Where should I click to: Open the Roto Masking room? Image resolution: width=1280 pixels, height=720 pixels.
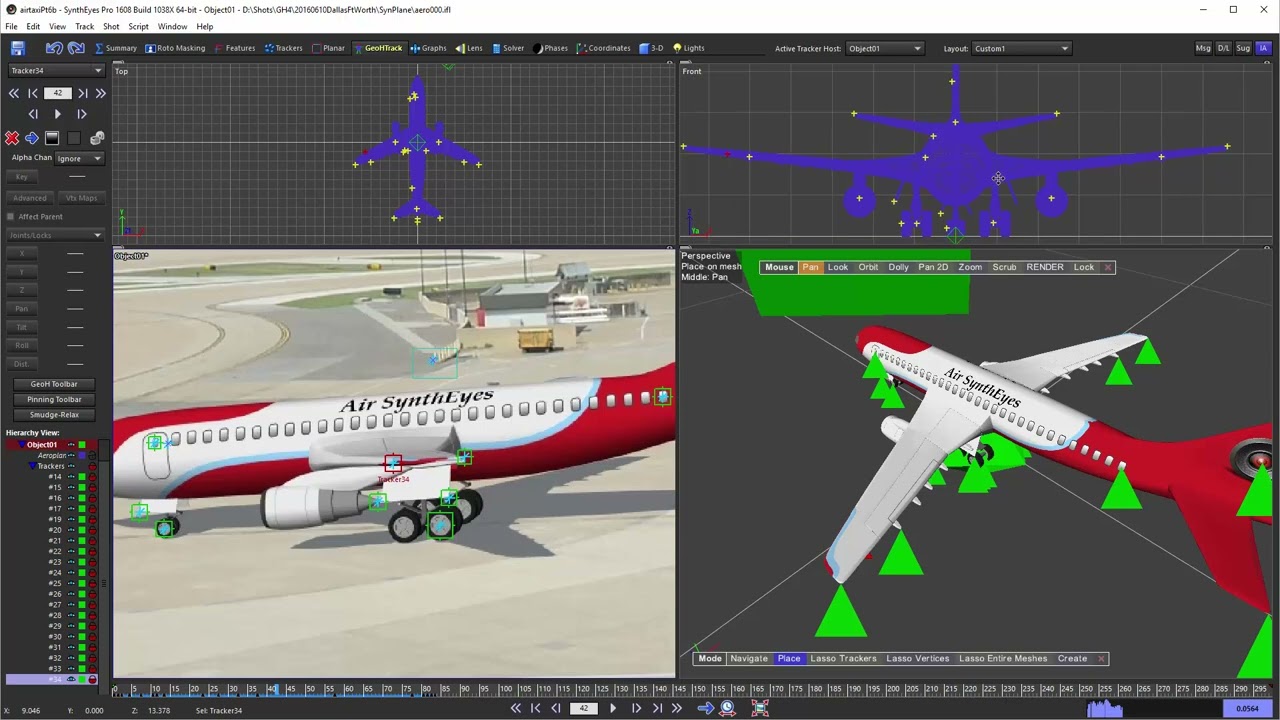point(175,48)
